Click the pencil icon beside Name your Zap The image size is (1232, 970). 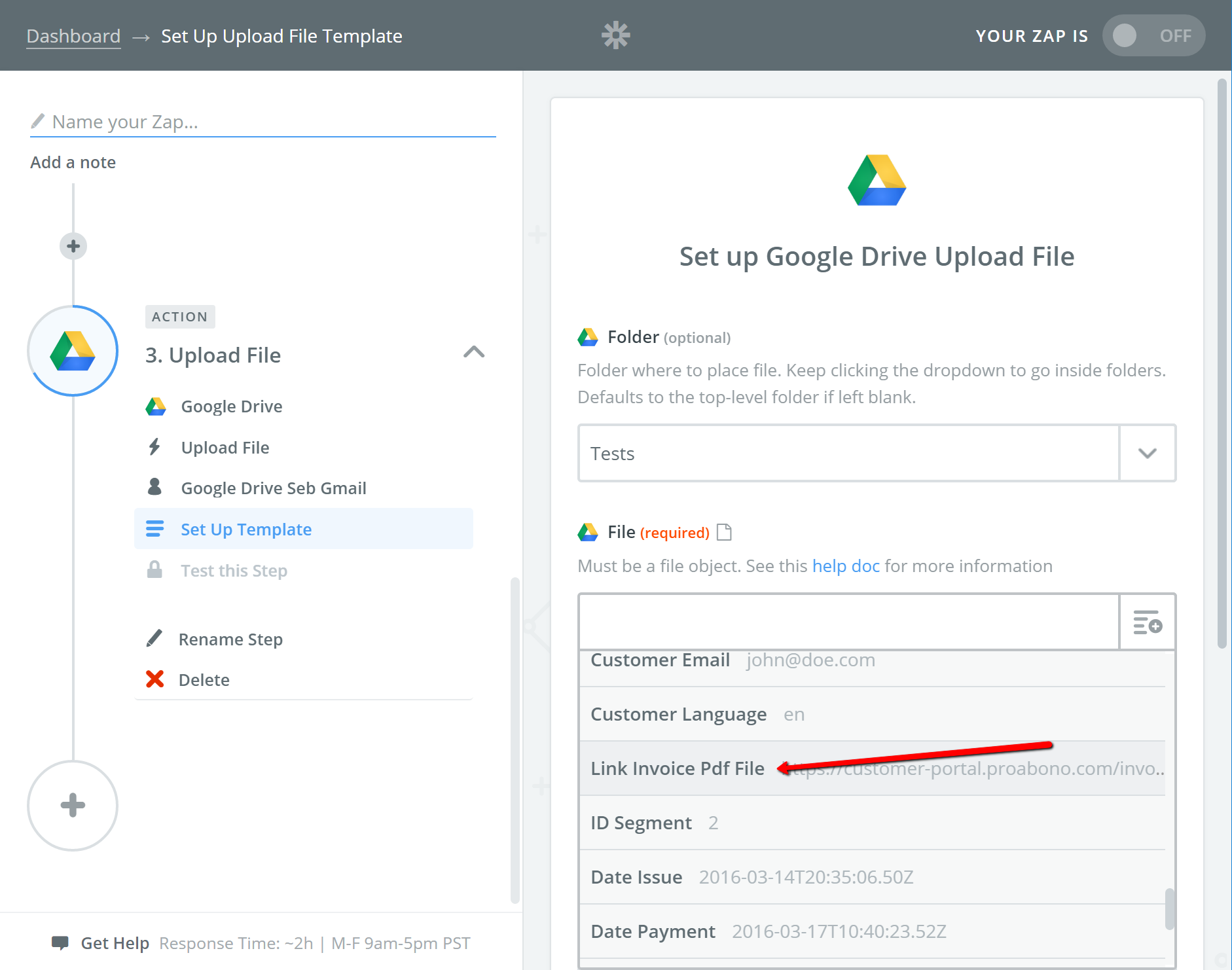(x=38, y=121)
